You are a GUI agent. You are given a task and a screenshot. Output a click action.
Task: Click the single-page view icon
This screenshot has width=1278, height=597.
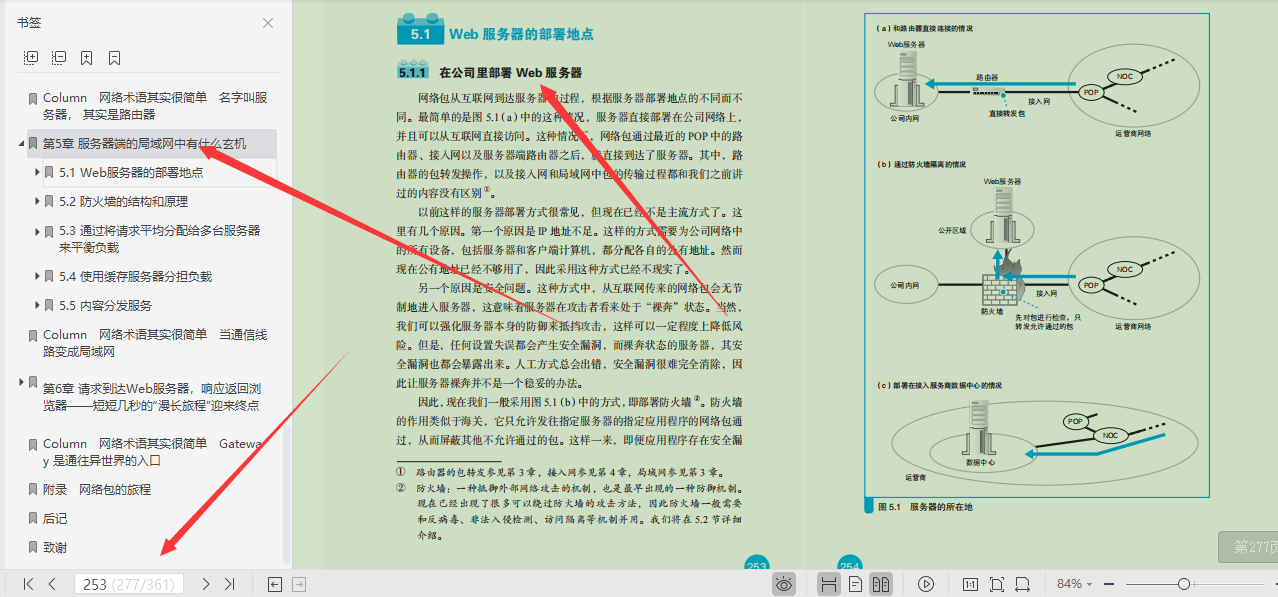[x=857, y=583]
